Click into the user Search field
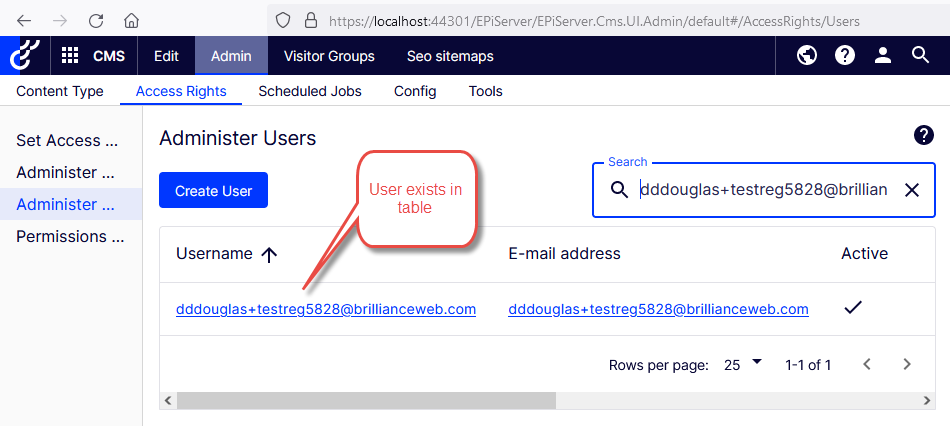This screenshot has width=950, height=426. tap(763, 190)
